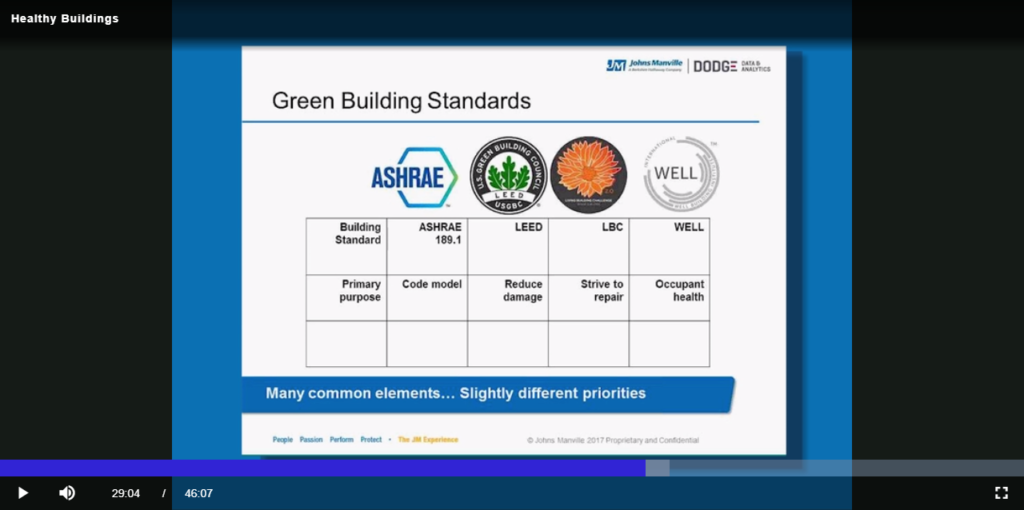Click the Green Building Standards heading
This screenshot has height=510, width=1024.
pos(401,101)
